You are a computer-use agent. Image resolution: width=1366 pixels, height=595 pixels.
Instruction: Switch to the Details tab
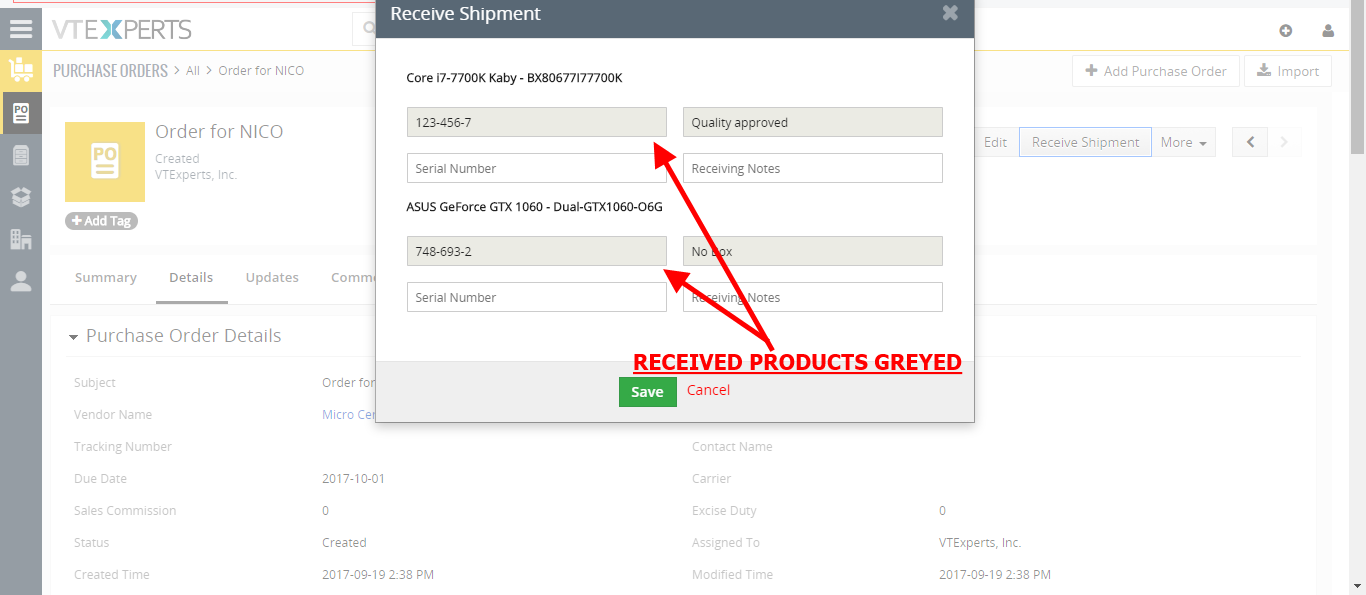click(x=191, y=277)
